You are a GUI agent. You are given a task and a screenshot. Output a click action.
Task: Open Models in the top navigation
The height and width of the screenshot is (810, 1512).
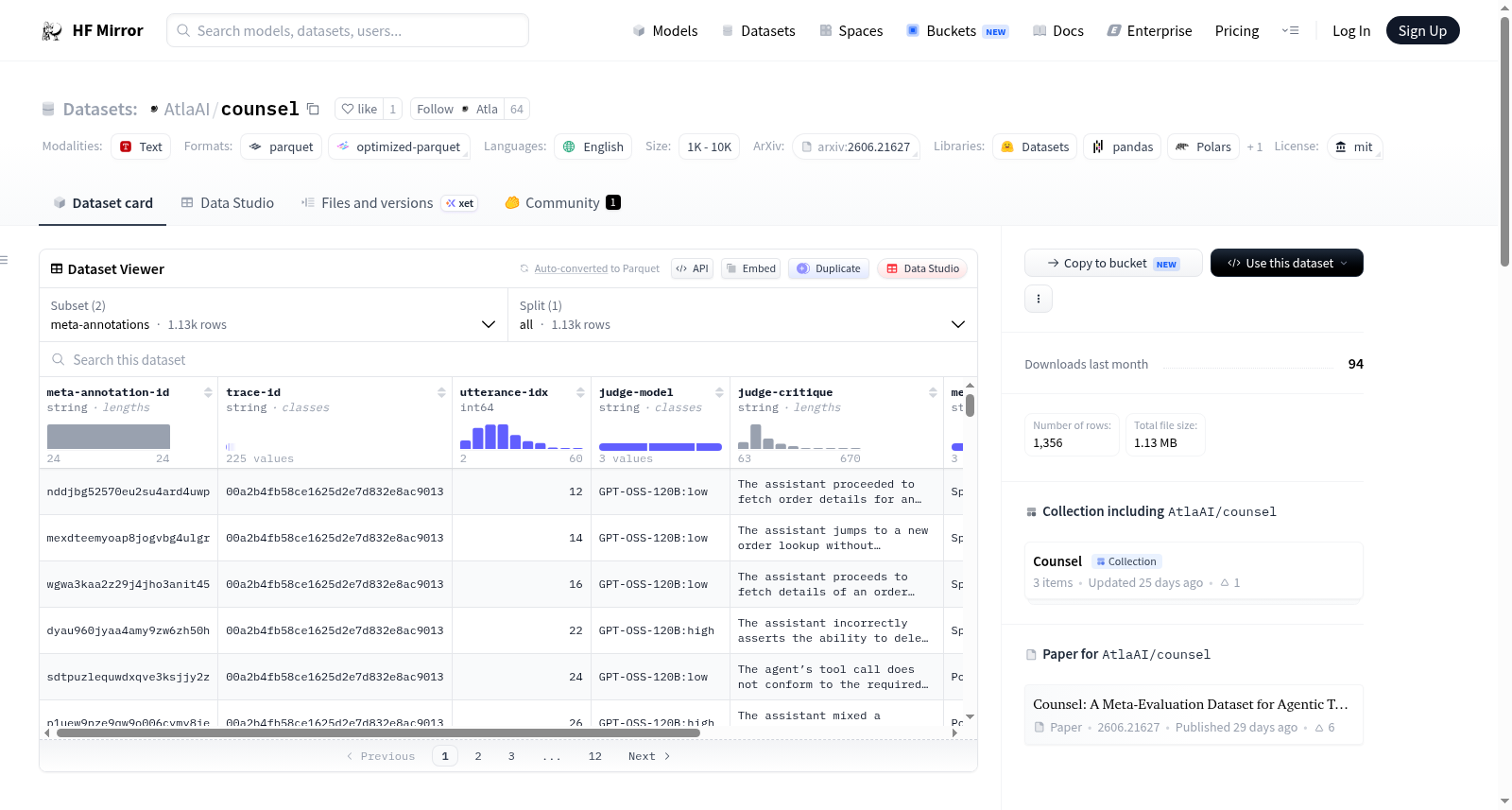(x=665, y=31)
